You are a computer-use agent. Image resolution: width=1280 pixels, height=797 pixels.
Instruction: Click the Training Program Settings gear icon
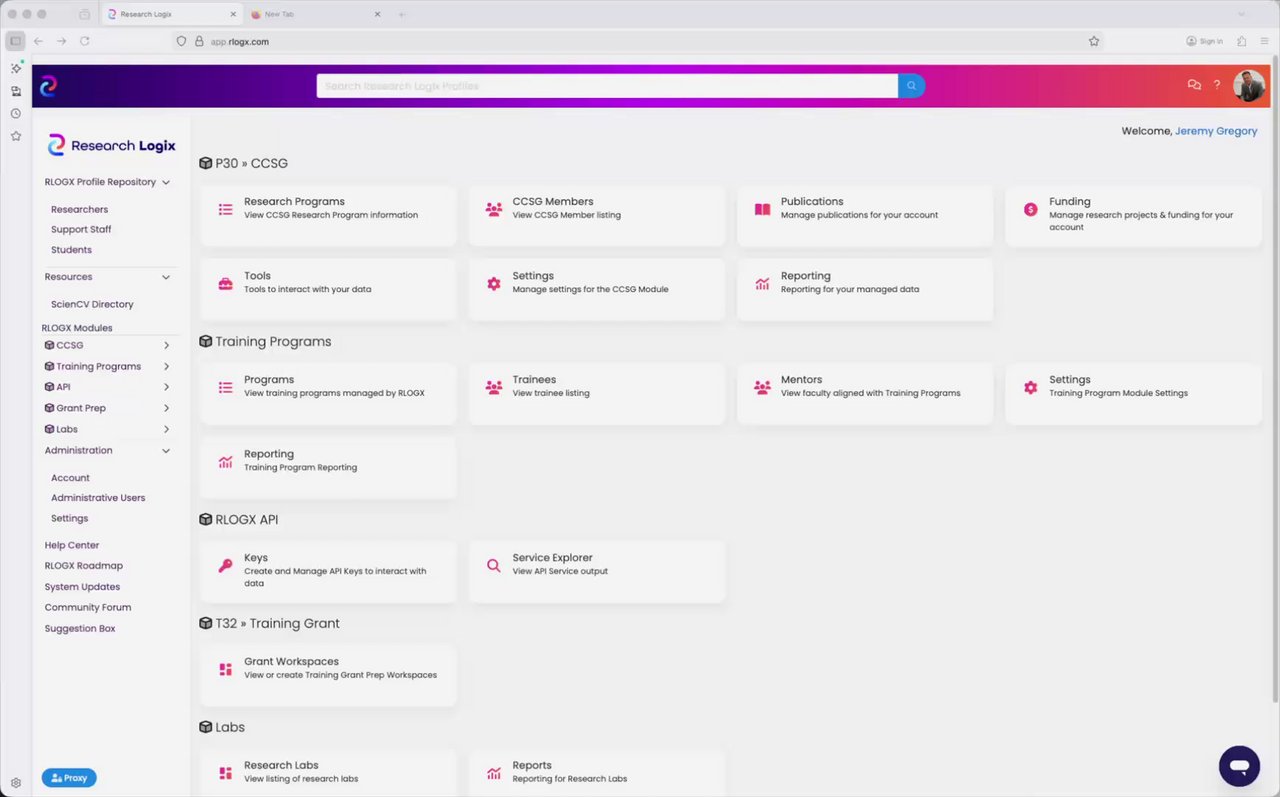(x=1031, y=388)
